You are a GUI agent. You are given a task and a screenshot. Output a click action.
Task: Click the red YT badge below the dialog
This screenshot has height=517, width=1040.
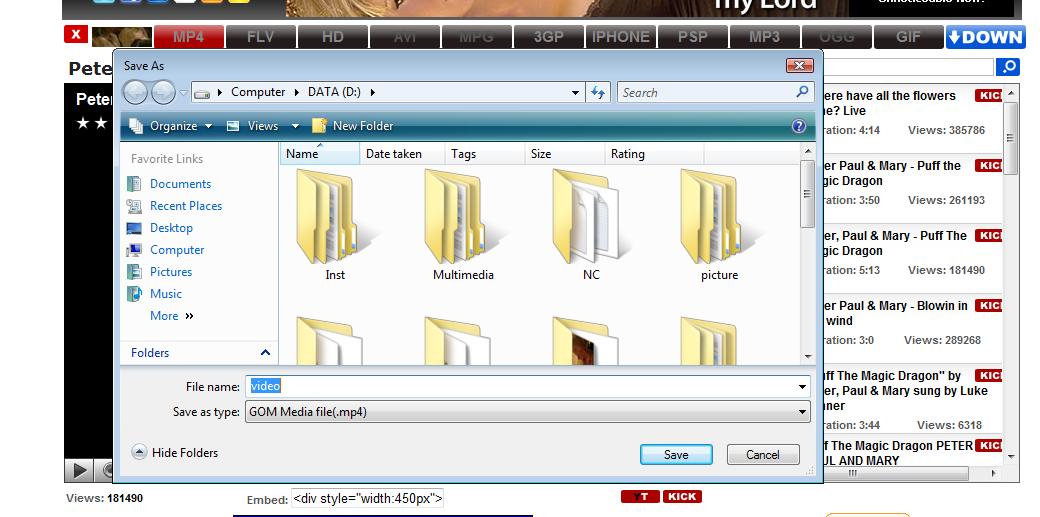pyautogui.click(x=640, y=496)
